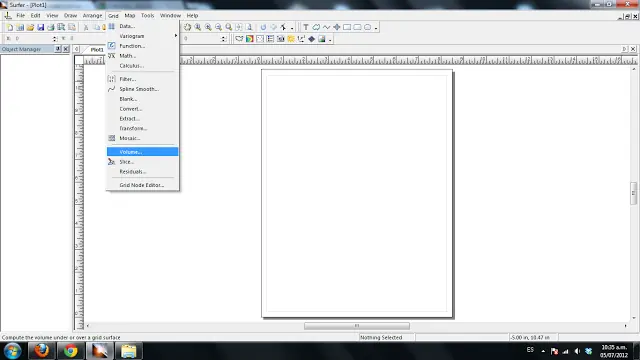Click the rotation field stepper arrows
640x360 pixels.
click(x=223, y=39)
